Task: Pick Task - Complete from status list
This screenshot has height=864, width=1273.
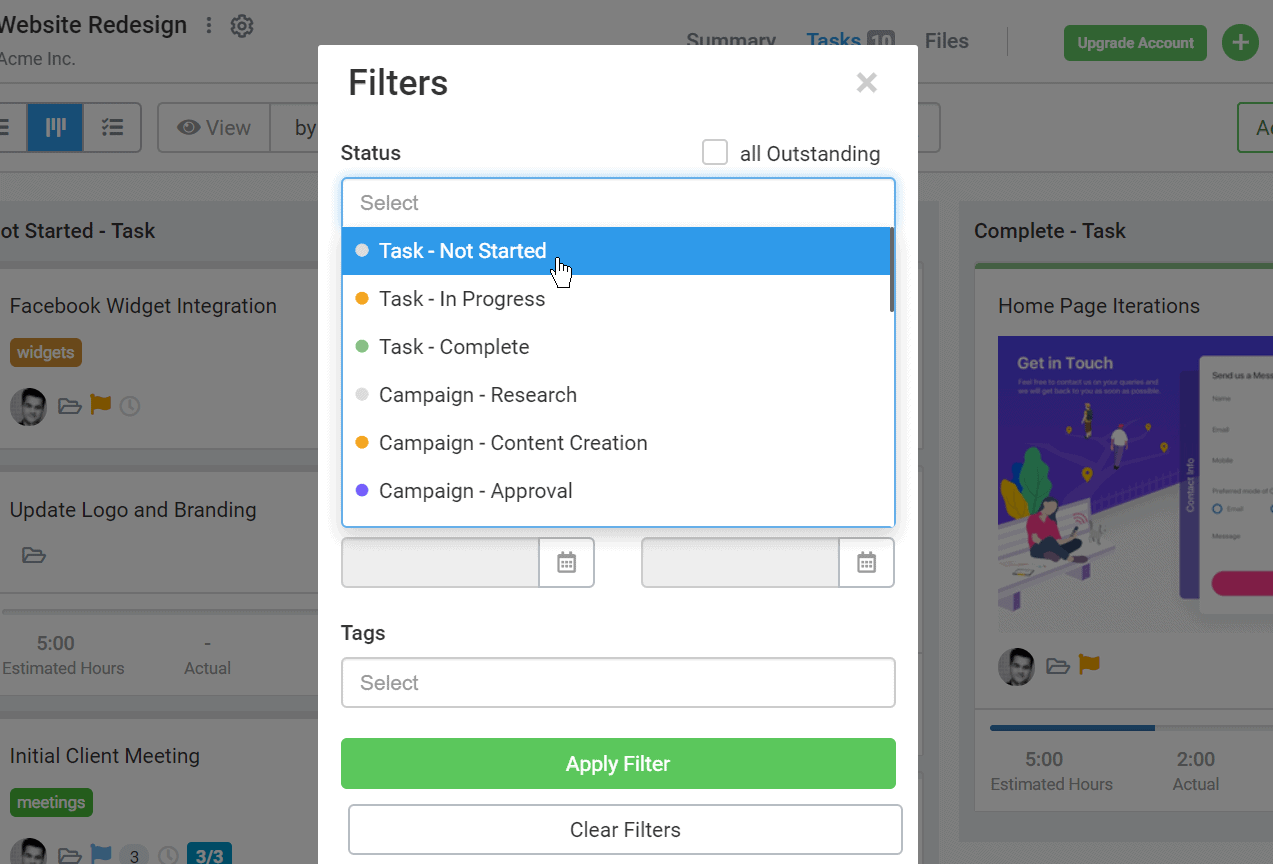Action: [454, 347]
